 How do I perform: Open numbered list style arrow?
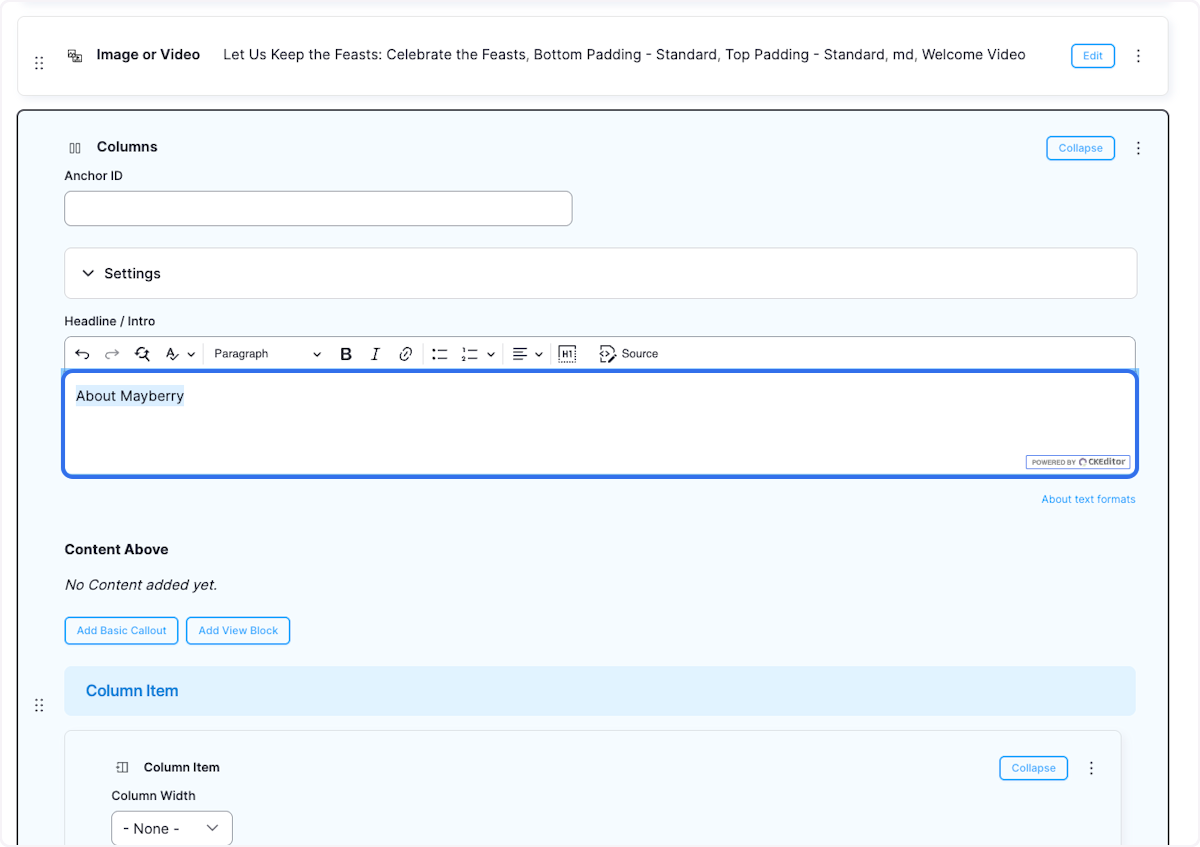[491, 354]
